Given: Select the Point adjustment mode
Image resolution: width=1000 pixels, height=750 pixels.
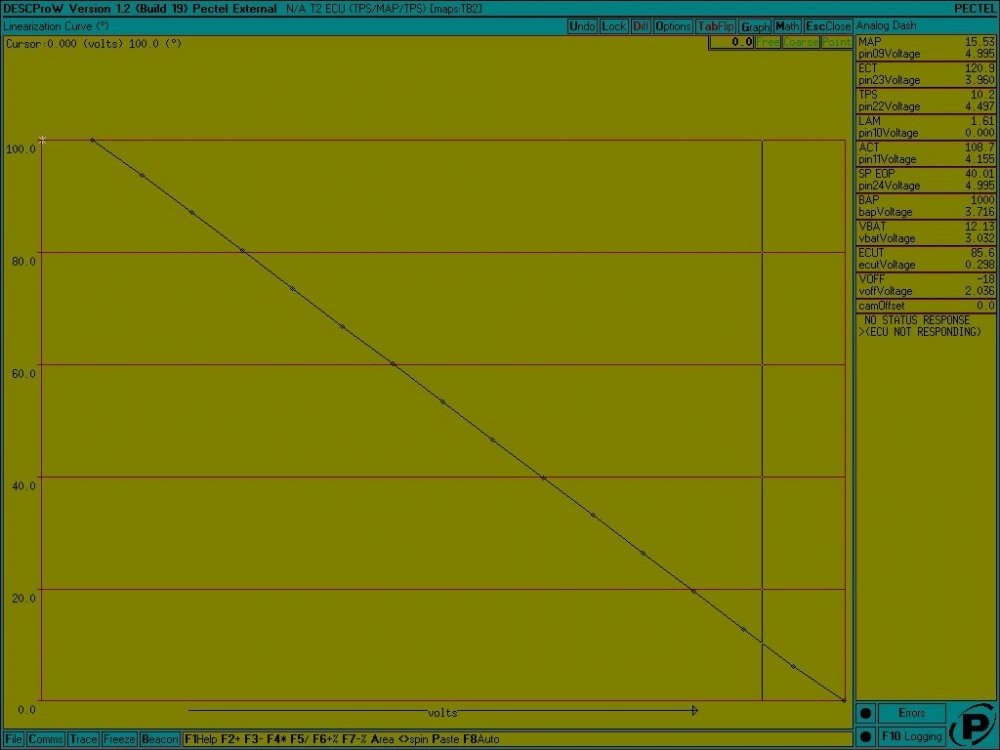Looking at the screenshot, I should (x=836, y=43).
